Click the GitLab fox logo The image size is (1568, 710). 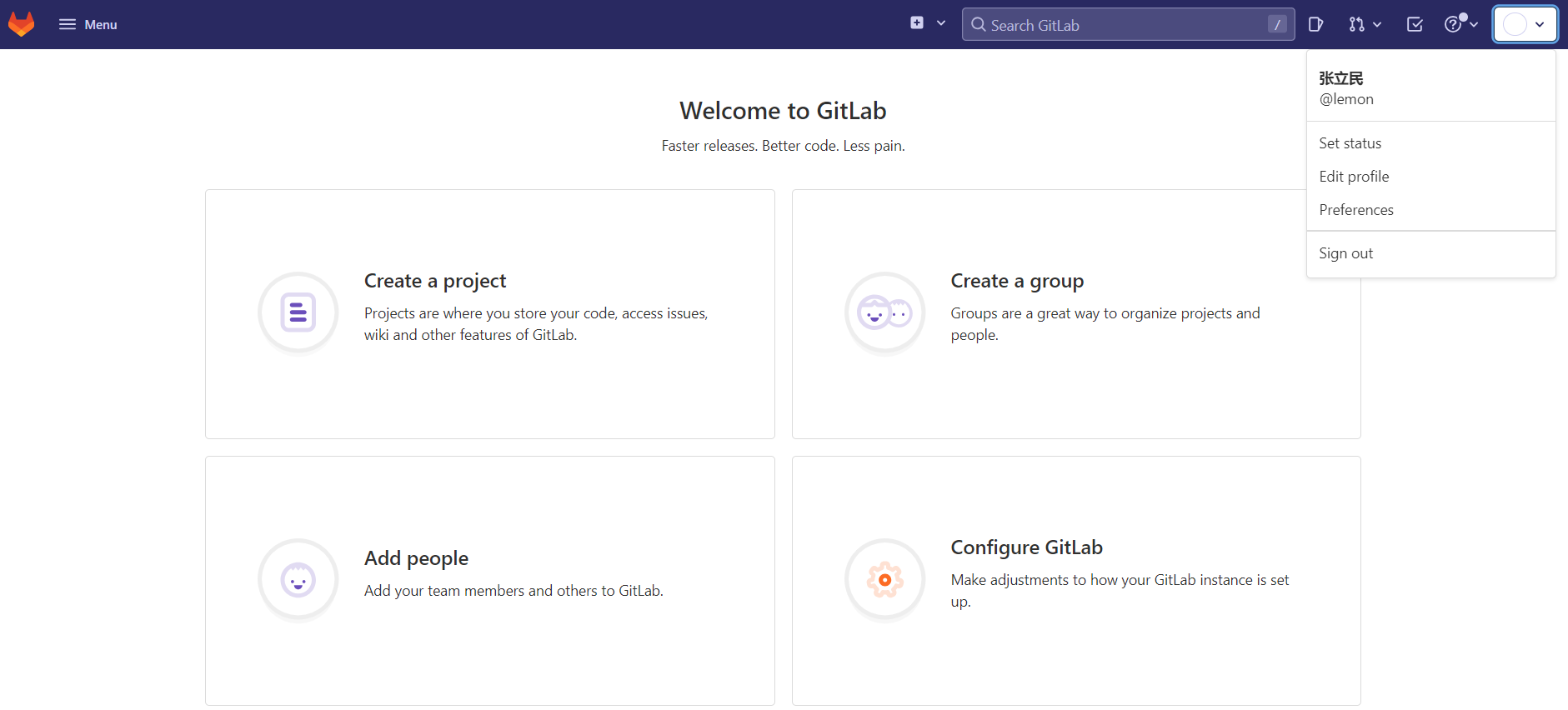22,24
